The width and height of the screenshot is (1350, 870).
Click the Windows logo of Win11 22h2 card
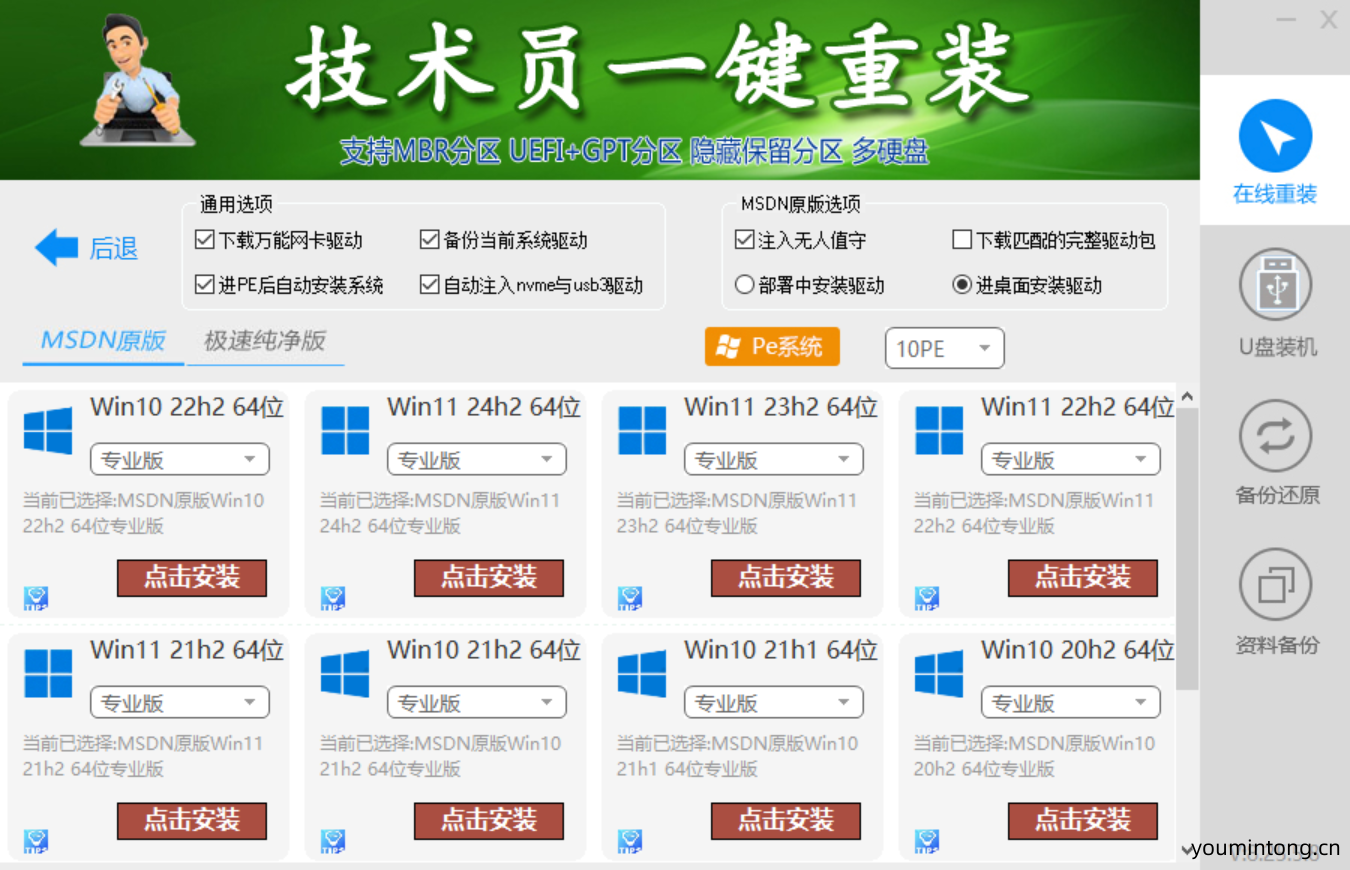pyautogui.click(x=939, y=430)
